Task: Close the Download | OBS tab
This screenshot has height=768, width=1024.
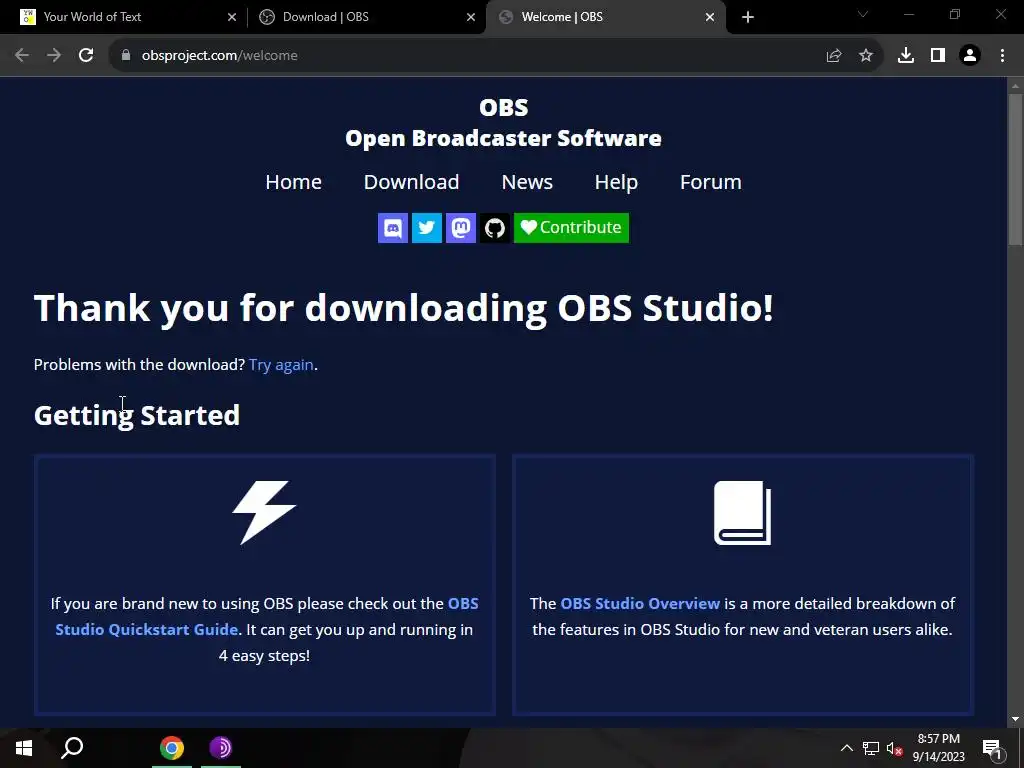Action: coord(471,17)
